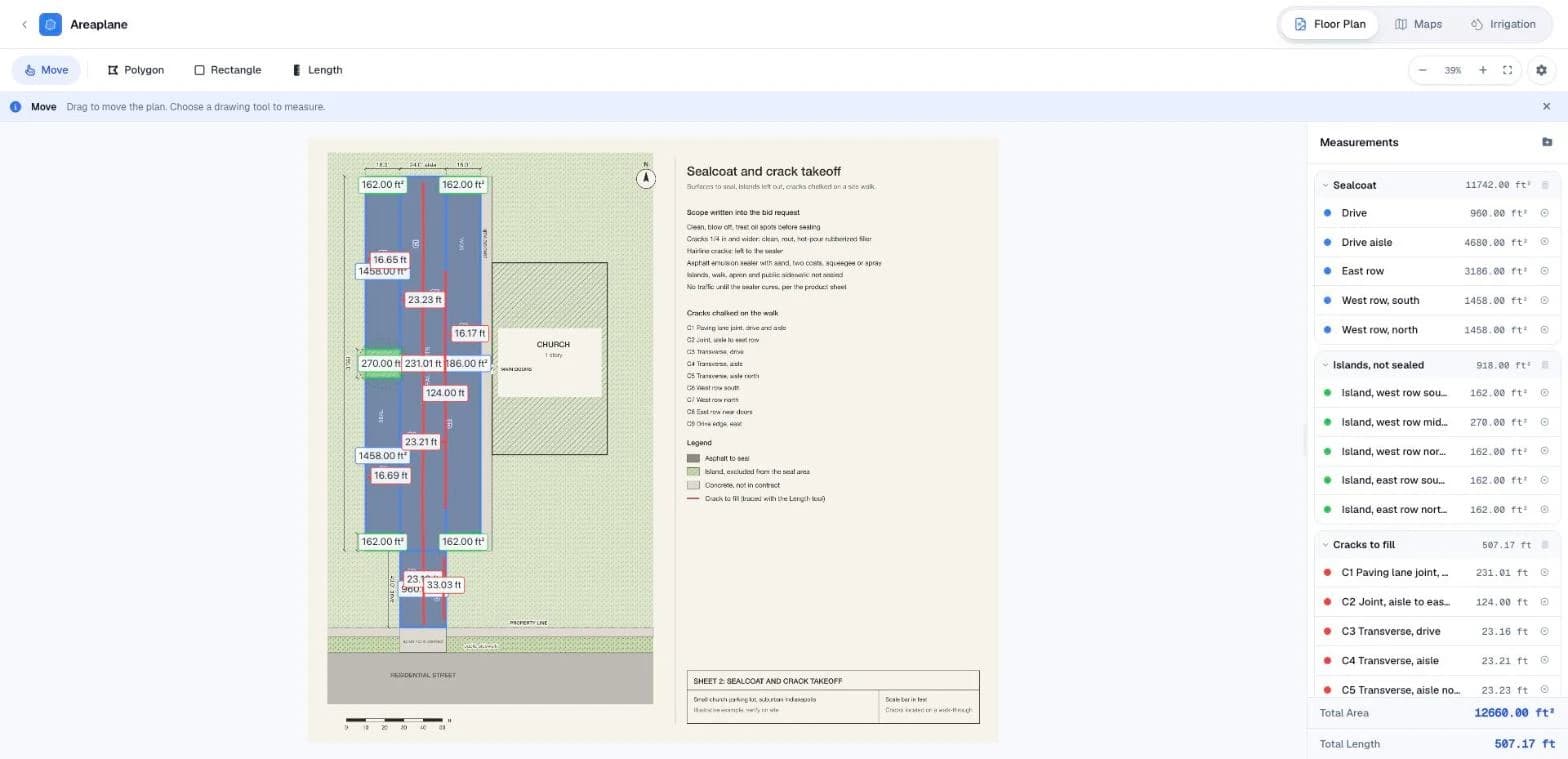Collapse the Cracks to fill group
Screen dimensions: 1568x759
1325,545
